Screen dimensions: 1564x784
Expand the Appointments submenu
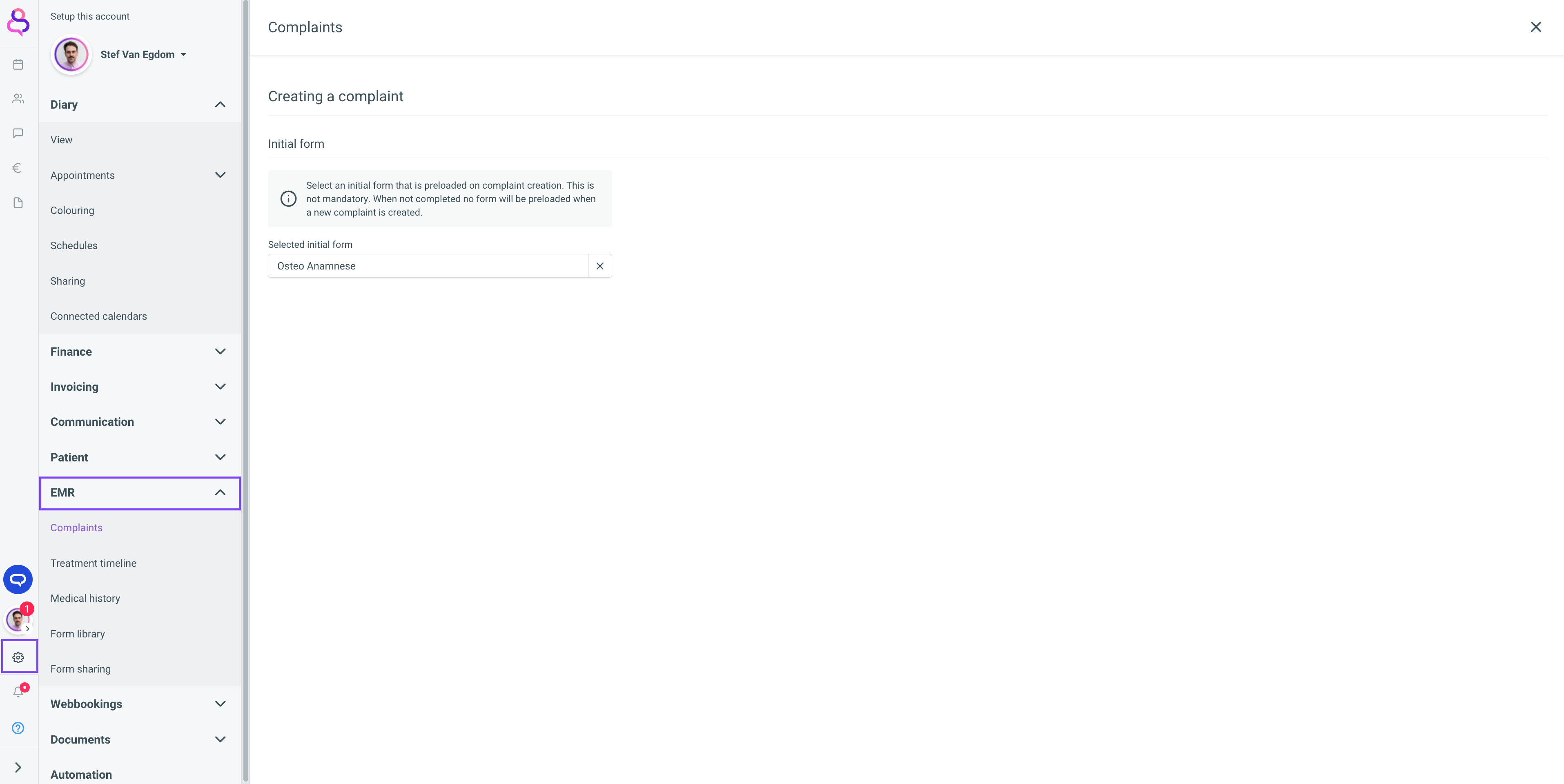[140, 175]
